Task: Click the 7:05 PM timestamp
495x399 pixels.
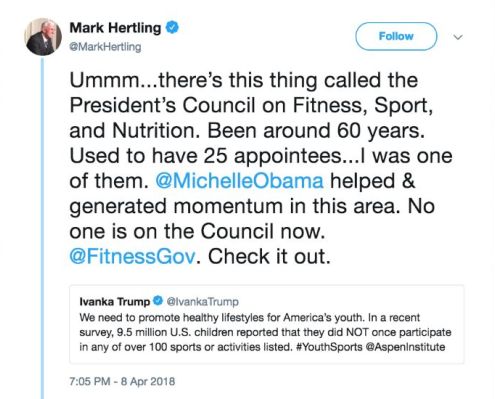Action: coord(90,381)
